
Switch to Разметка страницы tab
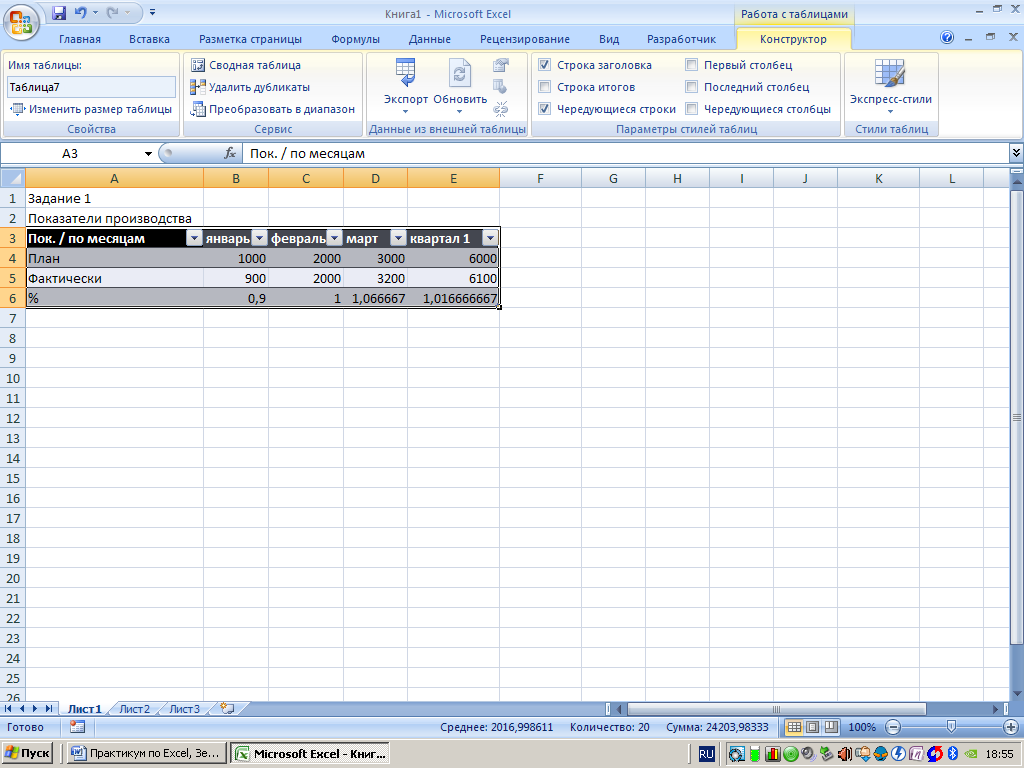pos(250,39)
